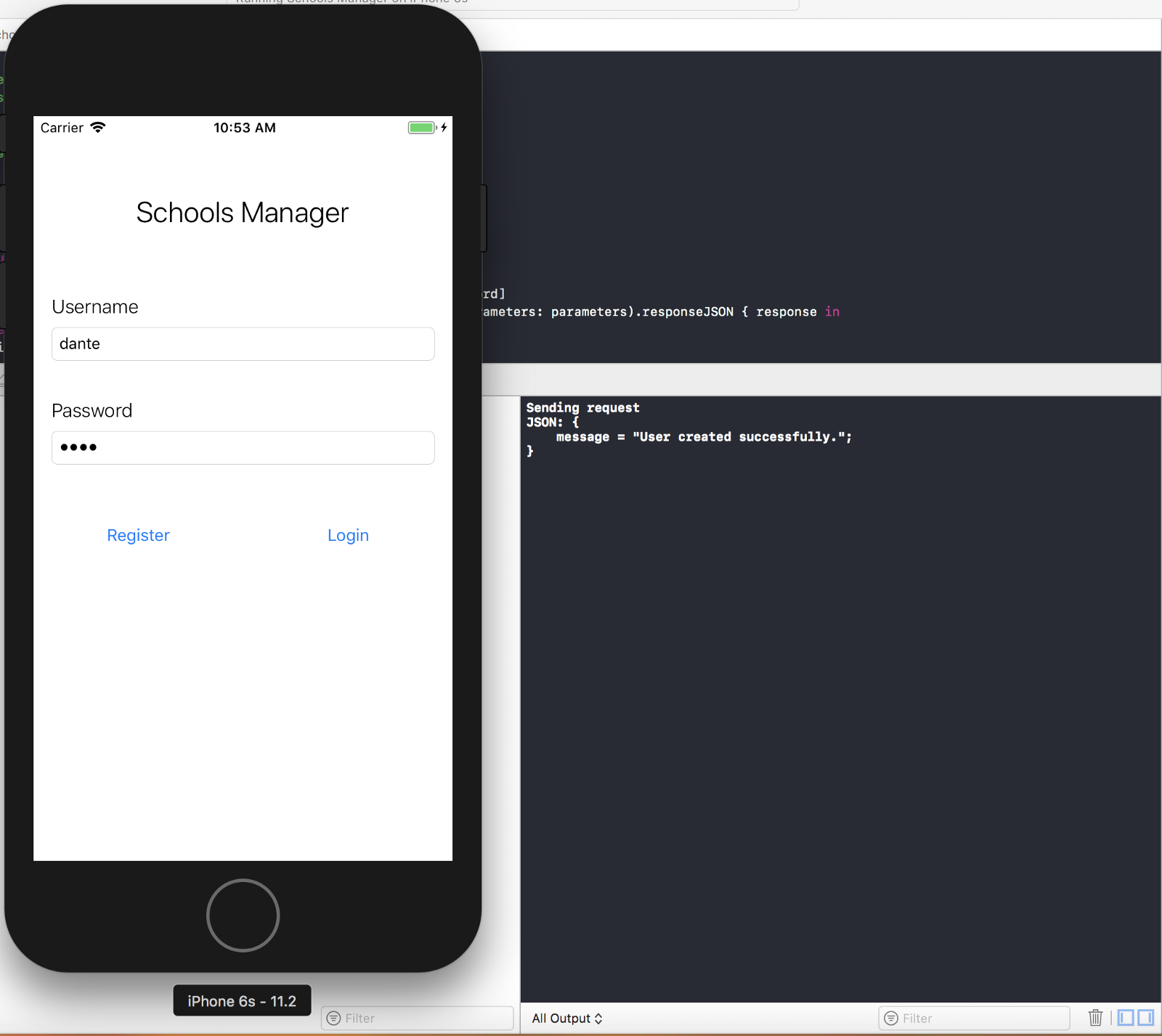Click the Carrier text in the status bar
This screenshot has height=1036, width=1162.
(62, 128)
